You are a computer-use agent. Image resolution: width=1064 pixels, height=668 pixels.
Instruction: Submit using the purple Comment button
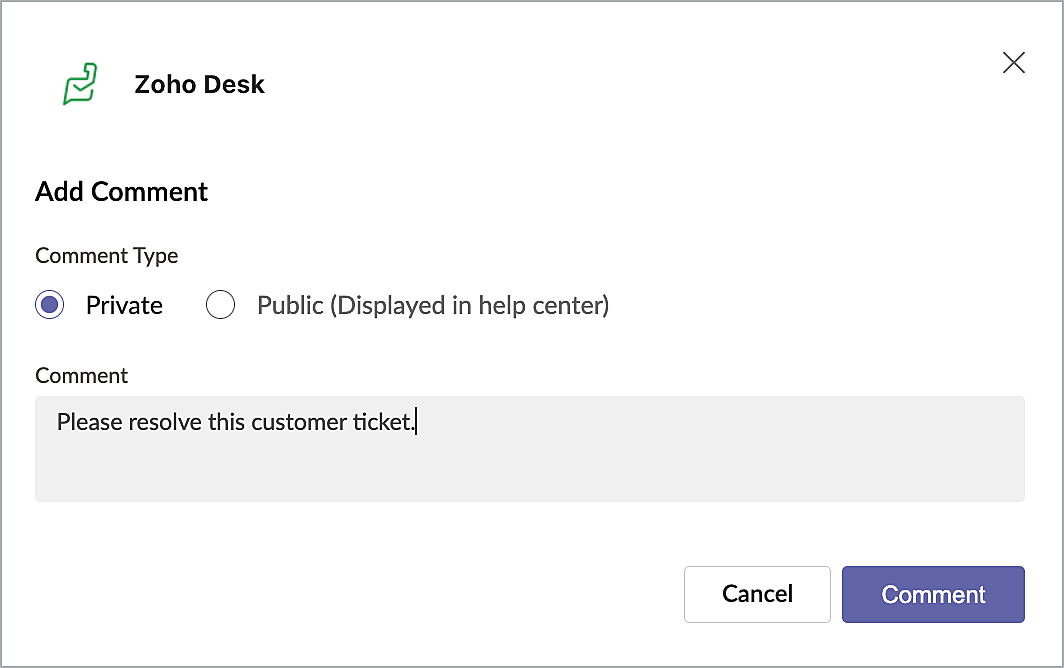point(933,594)
